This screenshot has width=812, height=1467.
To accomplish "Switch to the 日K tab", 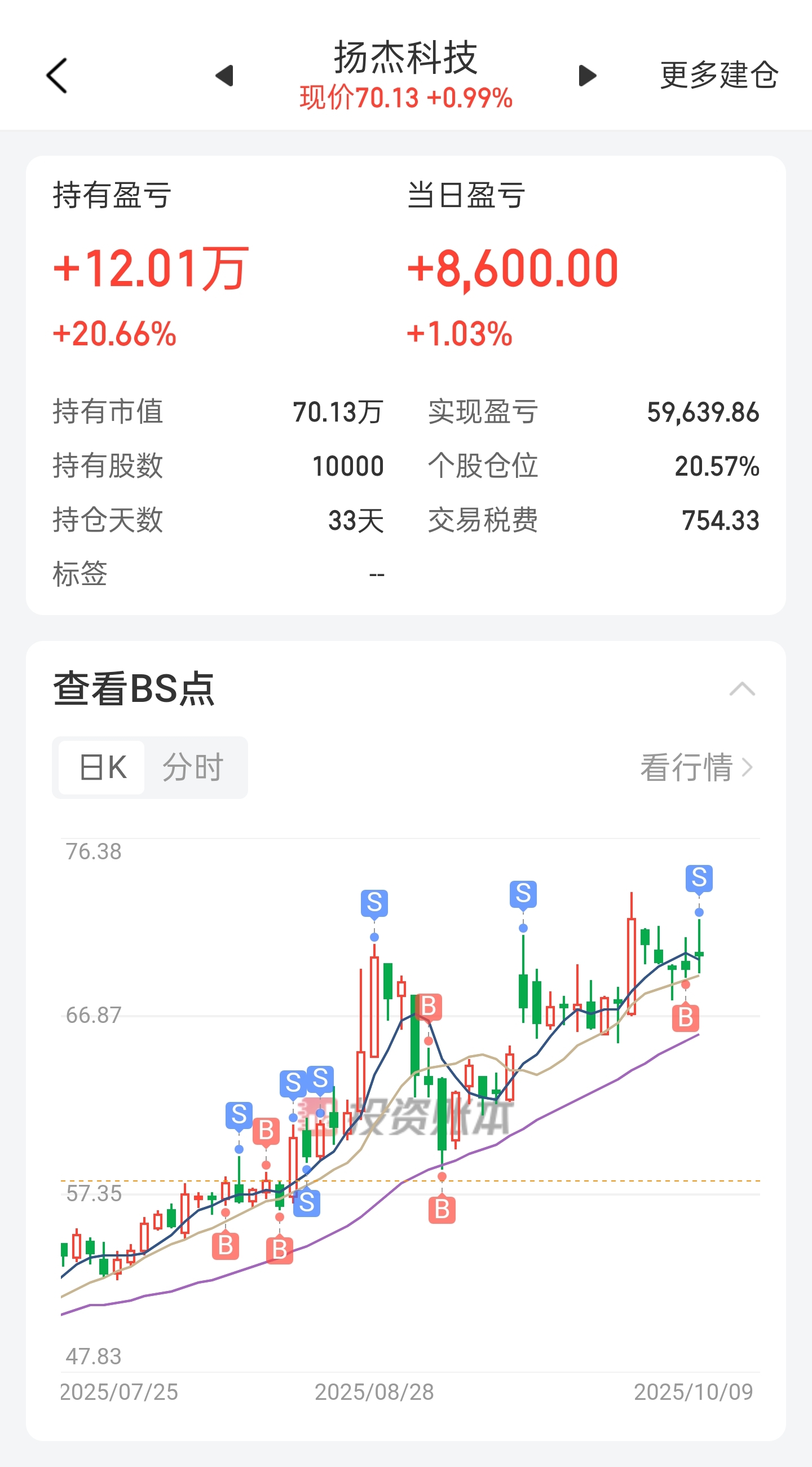I will pos(102,767).
